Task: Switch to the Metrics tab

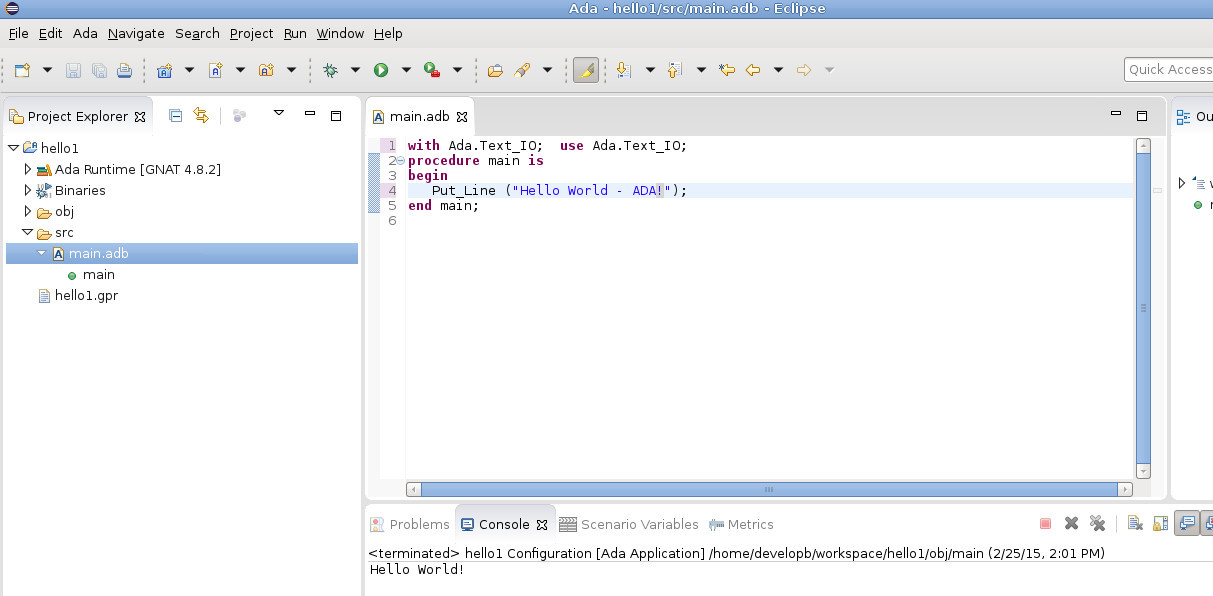Action: (742, 524)
